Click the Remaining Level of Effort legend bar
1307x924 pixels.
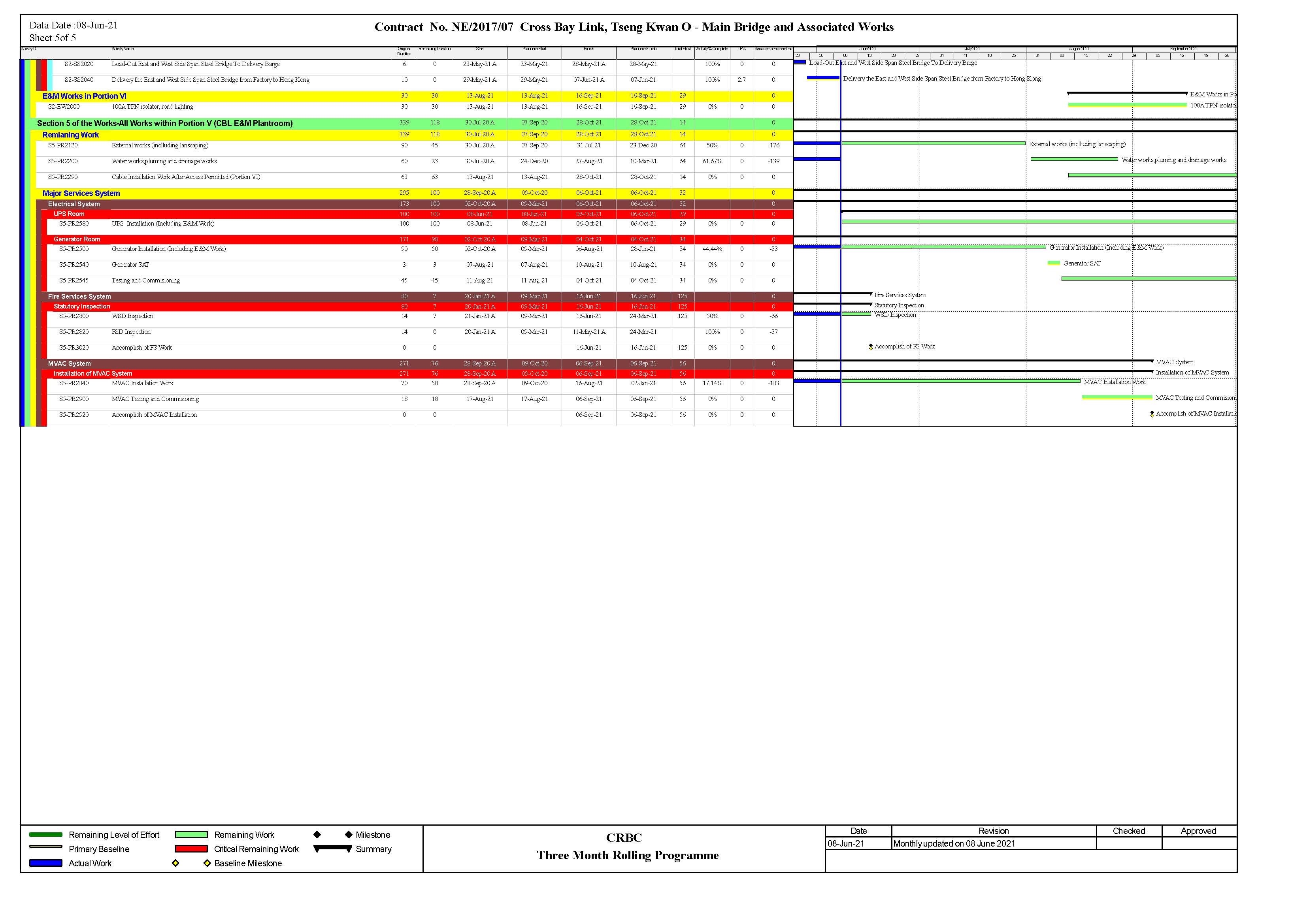45,835
